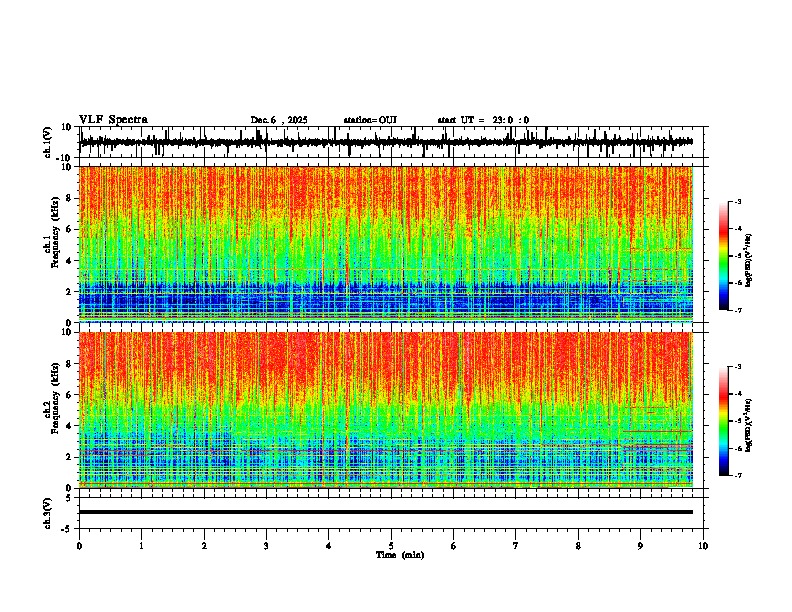Click the "3" time axis tick label

[266, 546]
